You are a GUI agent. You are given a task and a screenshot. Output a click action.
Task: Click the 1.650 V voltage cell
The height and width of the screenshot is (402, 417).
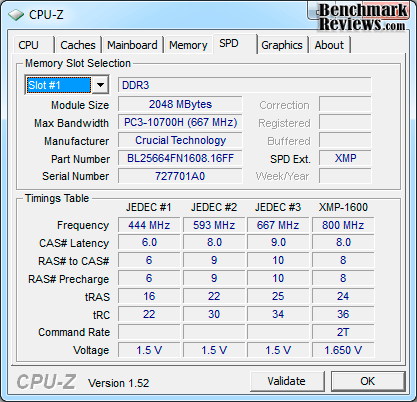[x=343, y=350]
